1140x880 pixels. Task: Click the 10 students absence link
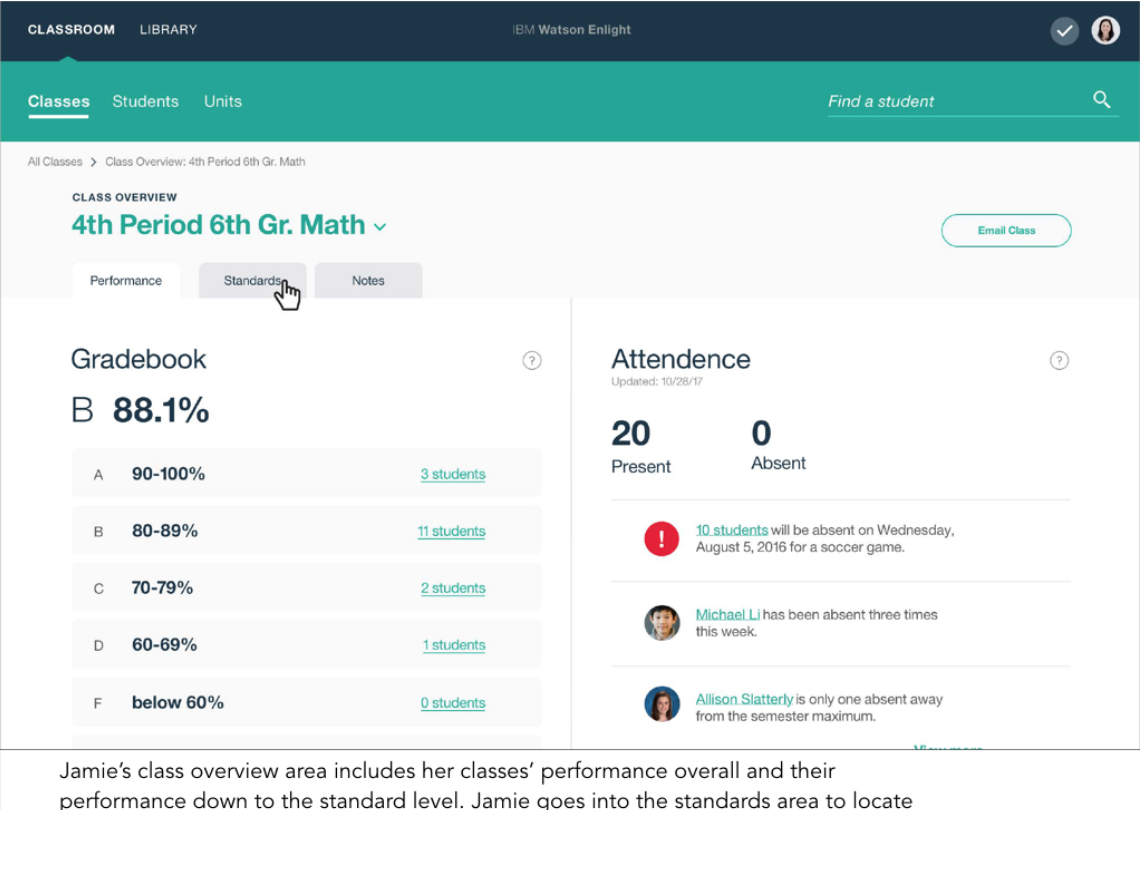point(731,530)
